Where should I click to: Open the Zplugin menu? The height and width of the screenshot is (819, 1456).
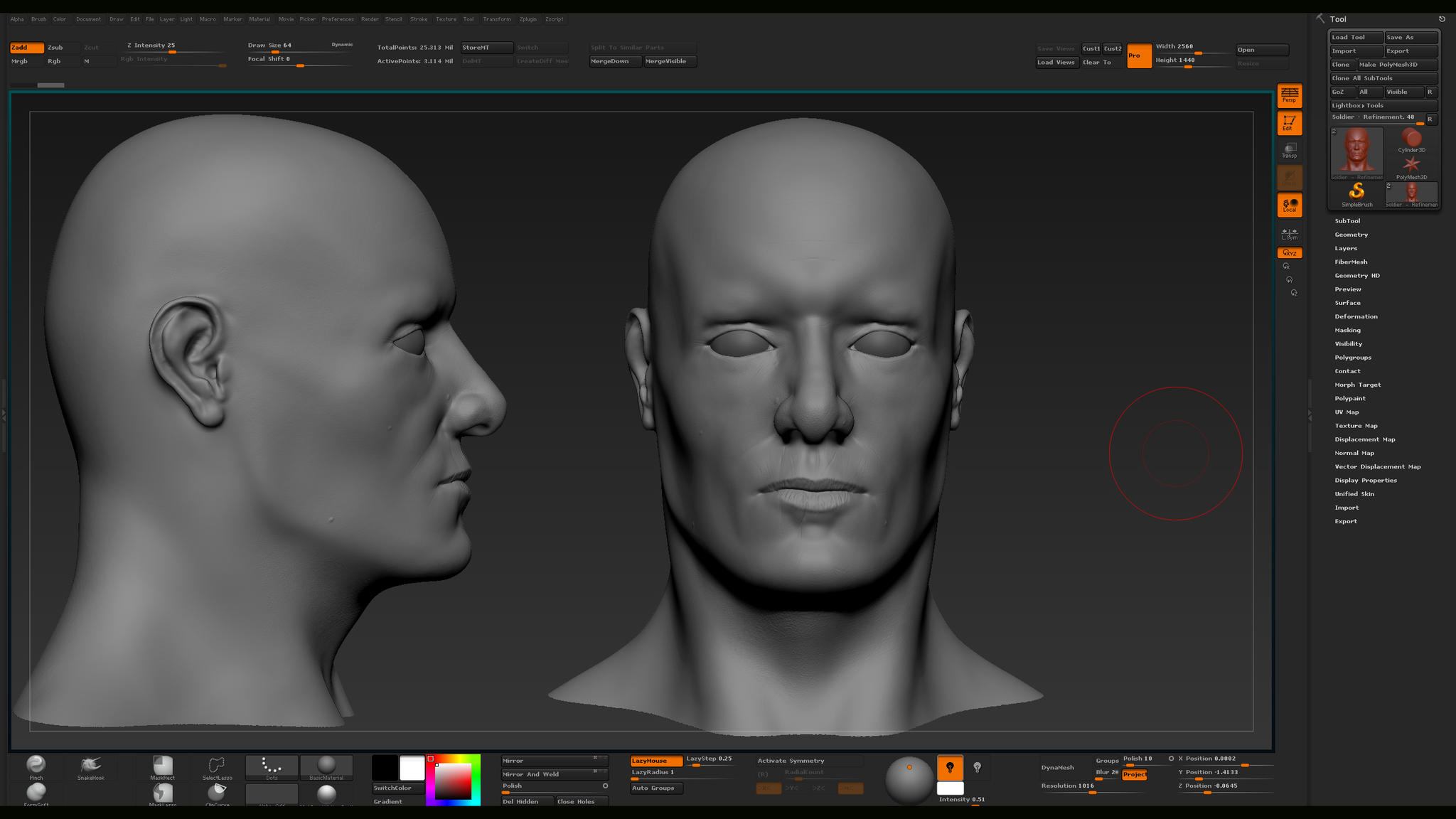528,19
